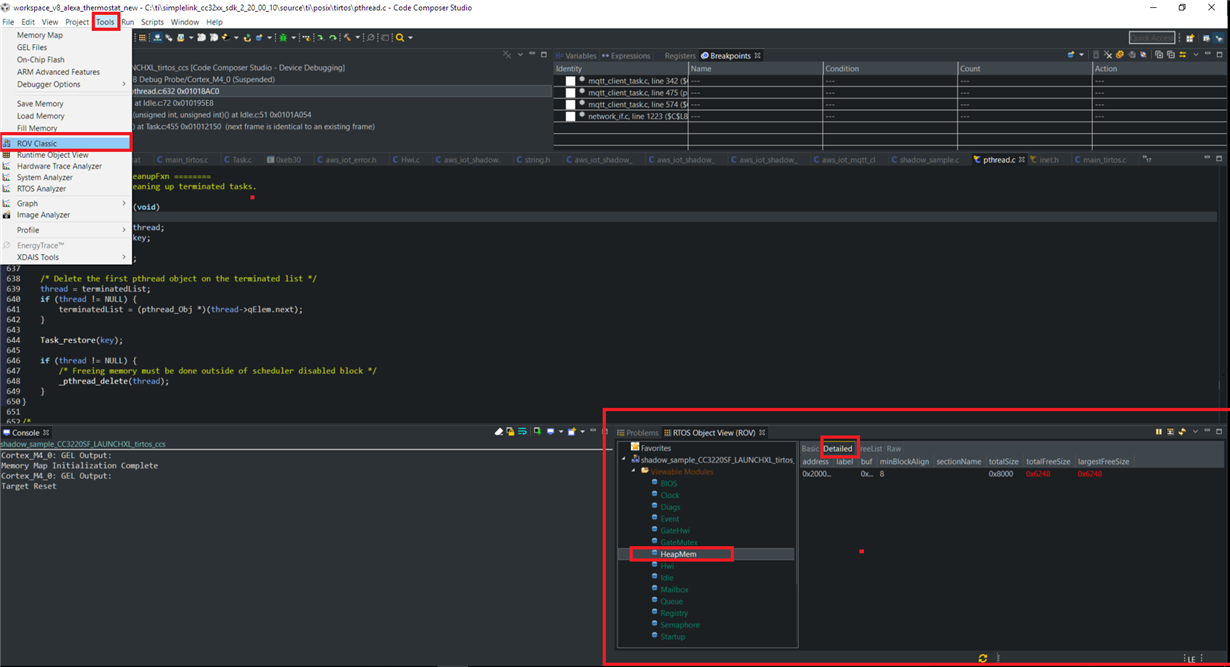Select Favorites folder in ROV tree

655,448
